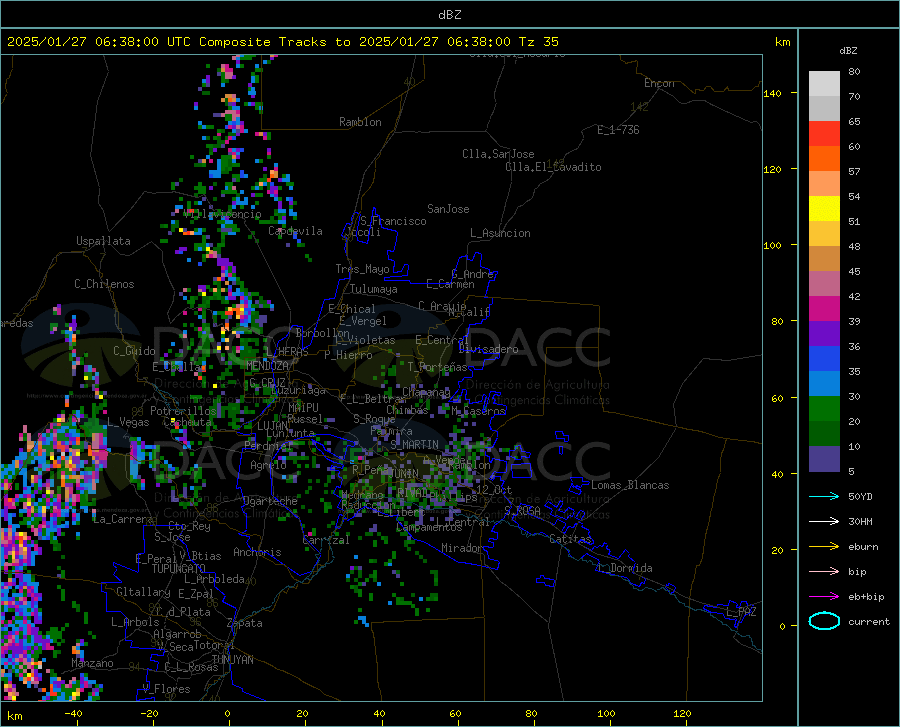The image size is (900, 727).
Task: Select the red 65–60 dBZ legend swatch
Action: click(x=824, y=134)
